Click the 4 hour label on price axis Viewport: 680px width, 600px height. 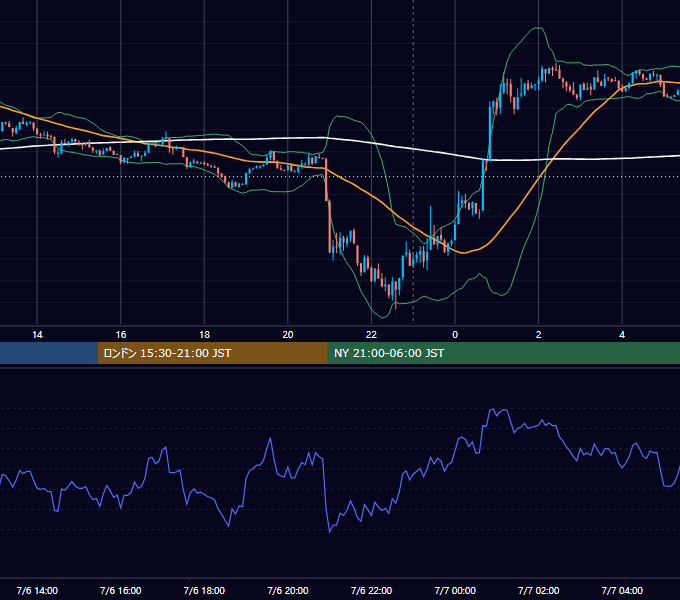pos(622,335)
